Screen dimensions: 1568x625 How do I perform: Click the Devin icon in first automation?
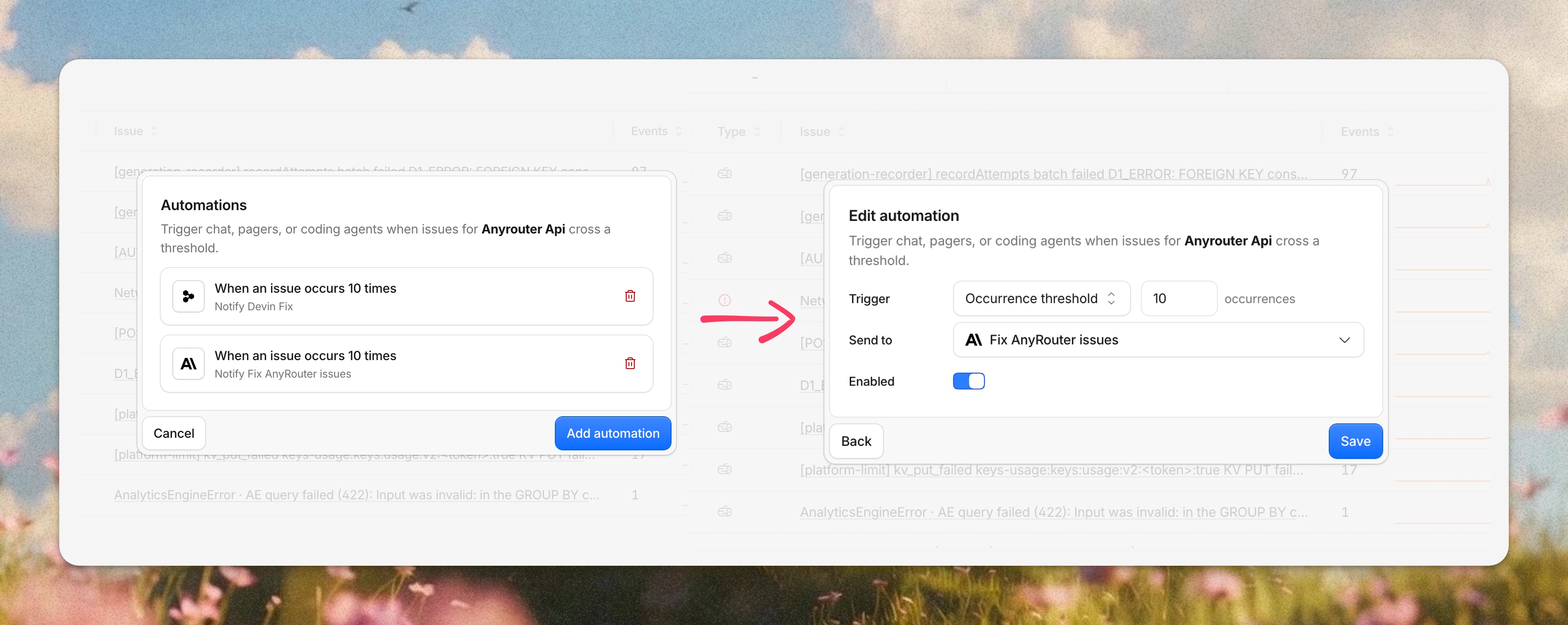(x=189, y=296)
